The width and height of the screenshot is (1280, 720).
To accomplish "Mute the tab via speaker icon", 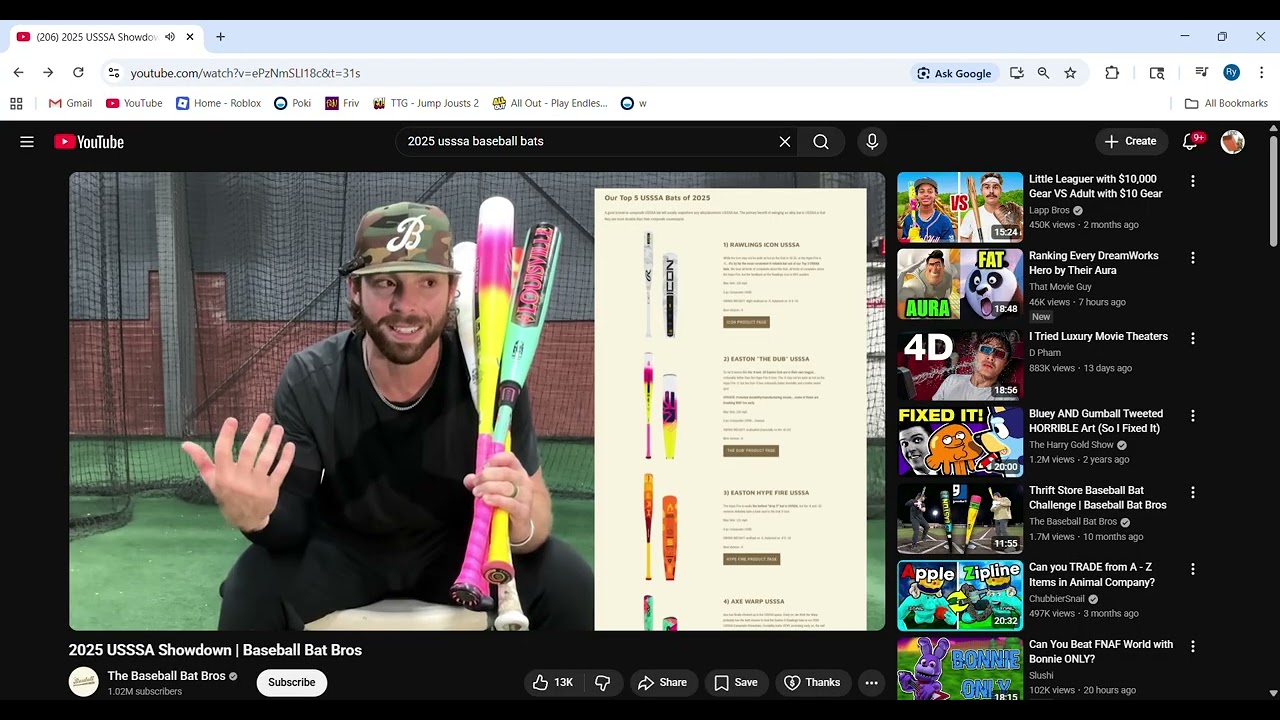I will tap(170, 37).
